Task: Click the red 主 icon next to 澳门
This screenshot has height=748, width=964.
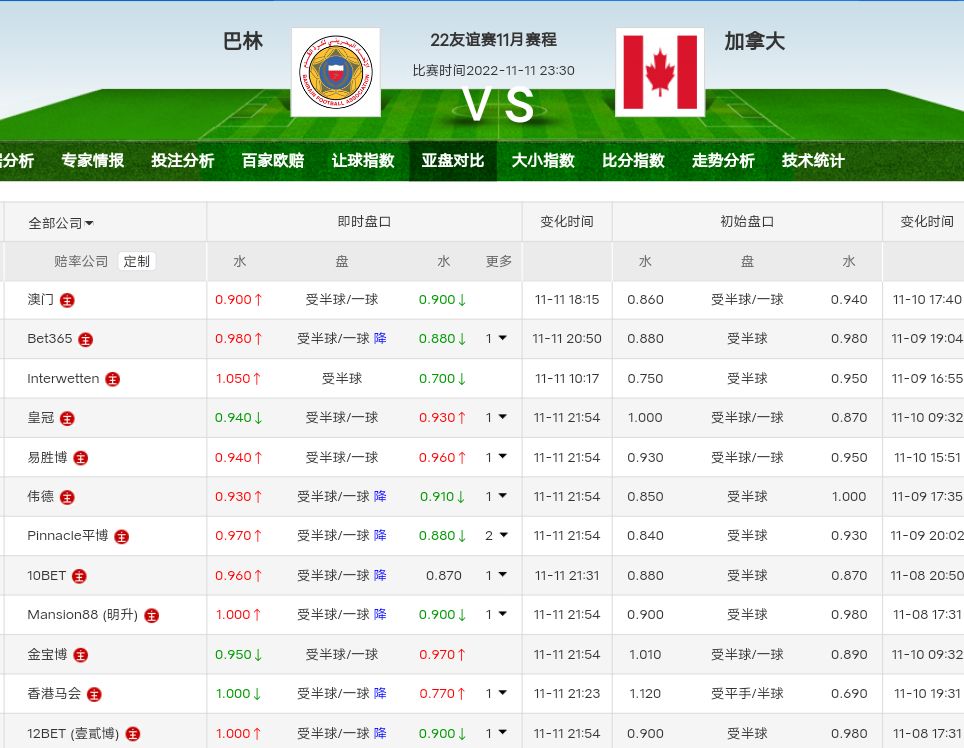Action: tap(67, 300)
